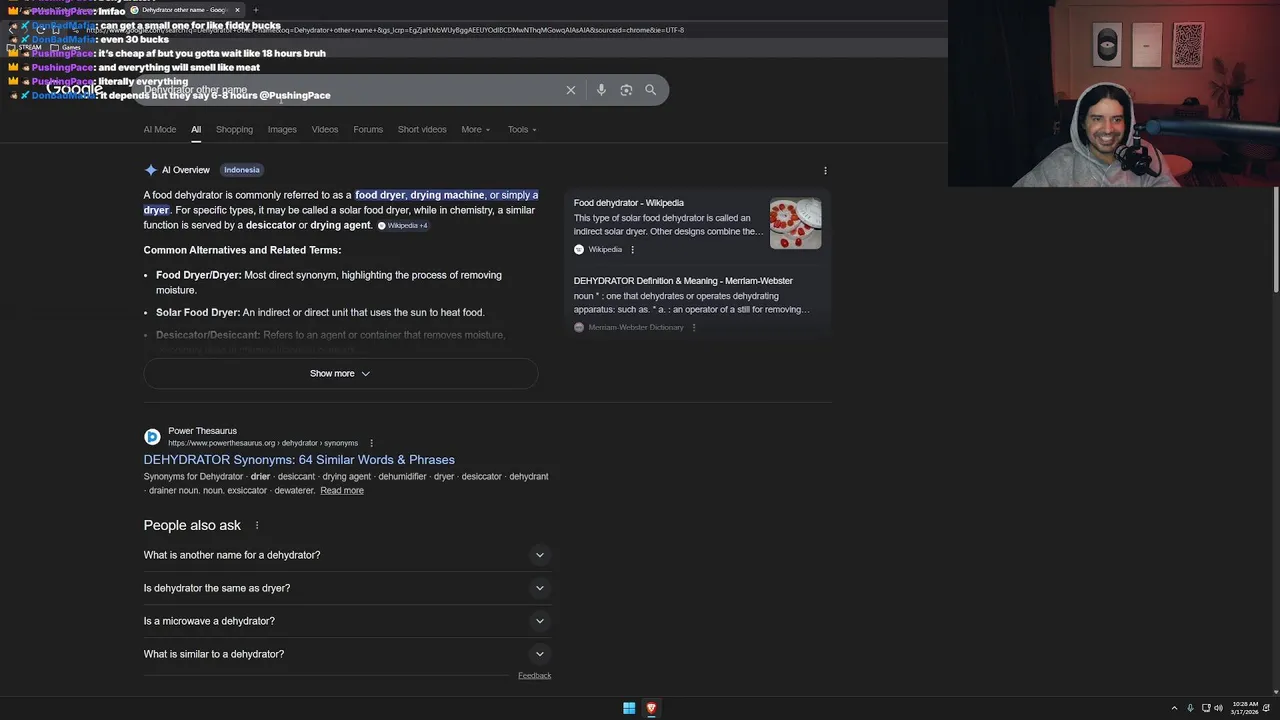Screen dimensions: 1280x720
Task: Click the Feedback link
Action: click(x=534, y=676)
